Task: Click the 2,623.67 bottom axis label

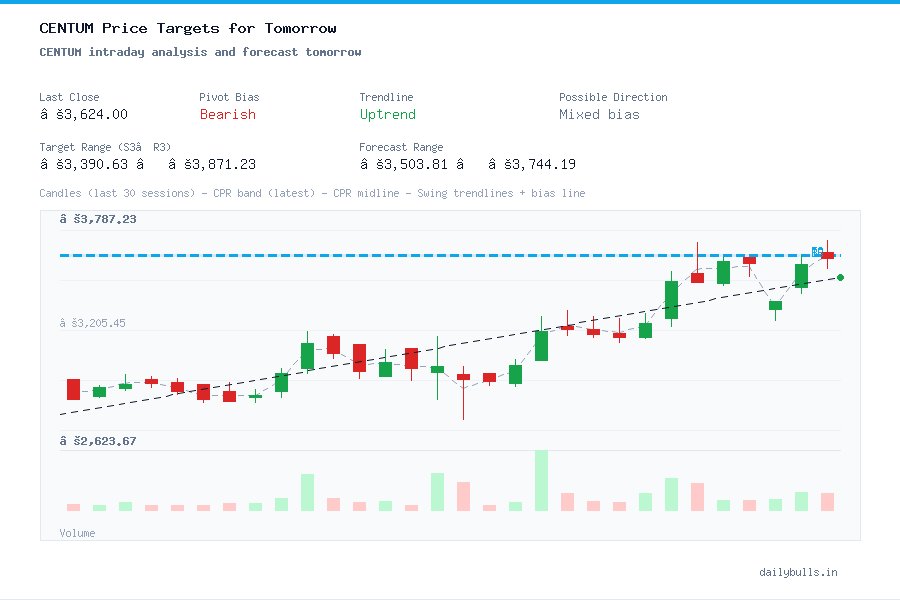Action: (x=98, y=441)
